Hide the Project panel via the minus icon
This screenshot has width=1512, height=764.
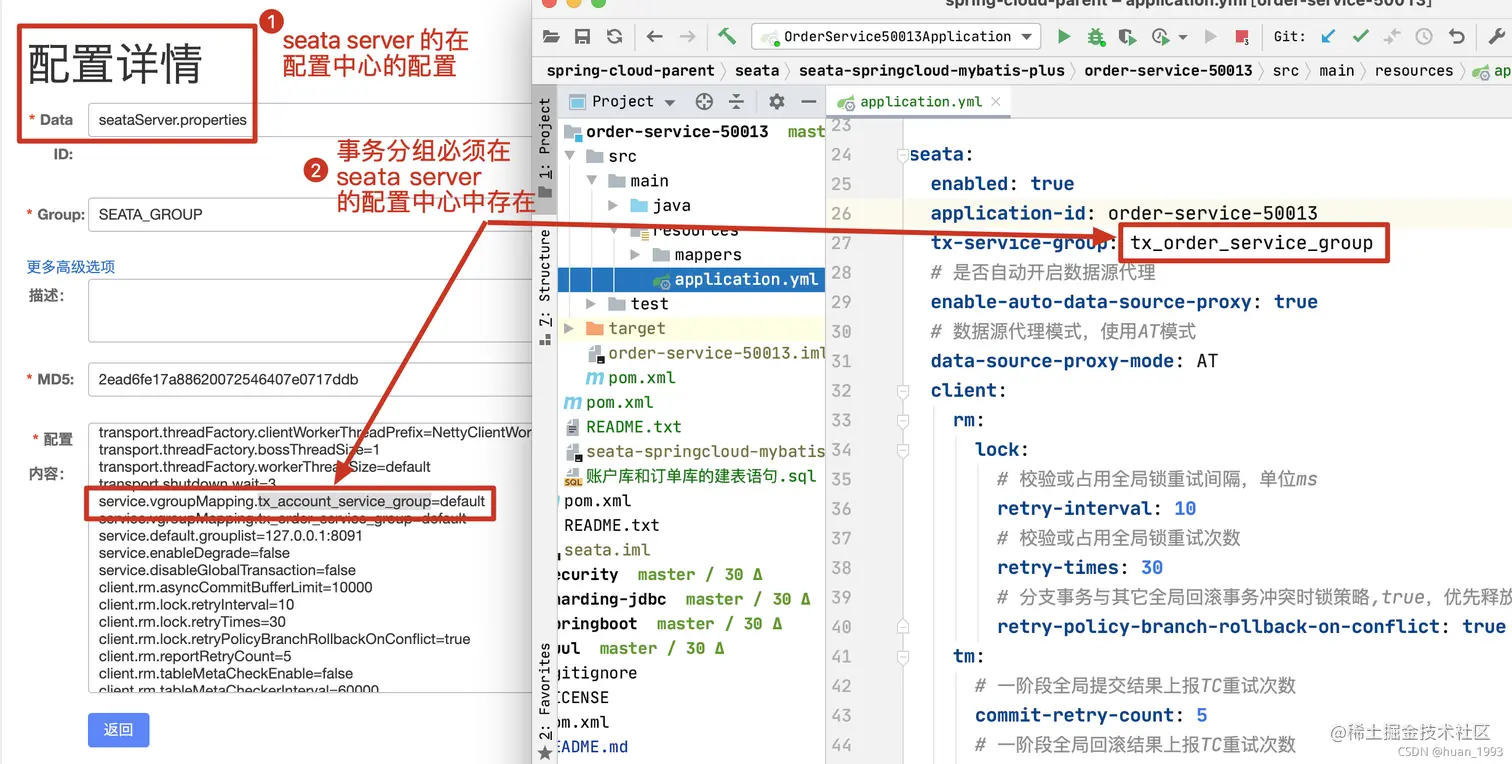tap(807, 102)
